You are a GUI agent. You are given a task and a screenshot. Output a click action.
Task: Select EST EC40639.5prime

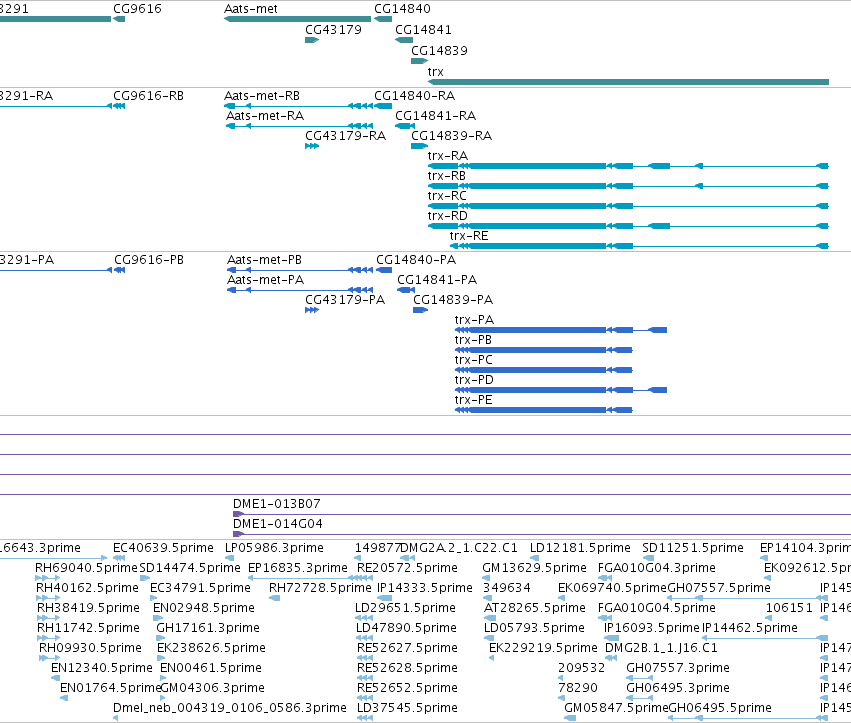[x=163, y=548]
